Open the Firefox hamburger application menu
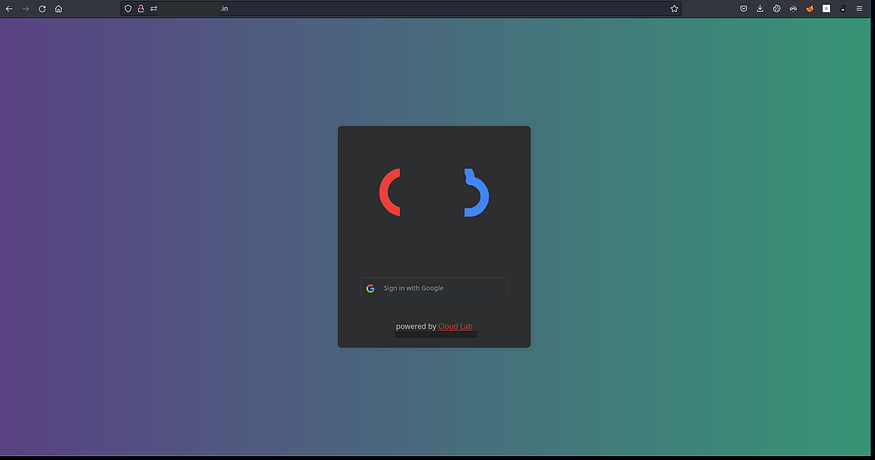This screenshot has height=460, width=875. click(x=859, y=8)
